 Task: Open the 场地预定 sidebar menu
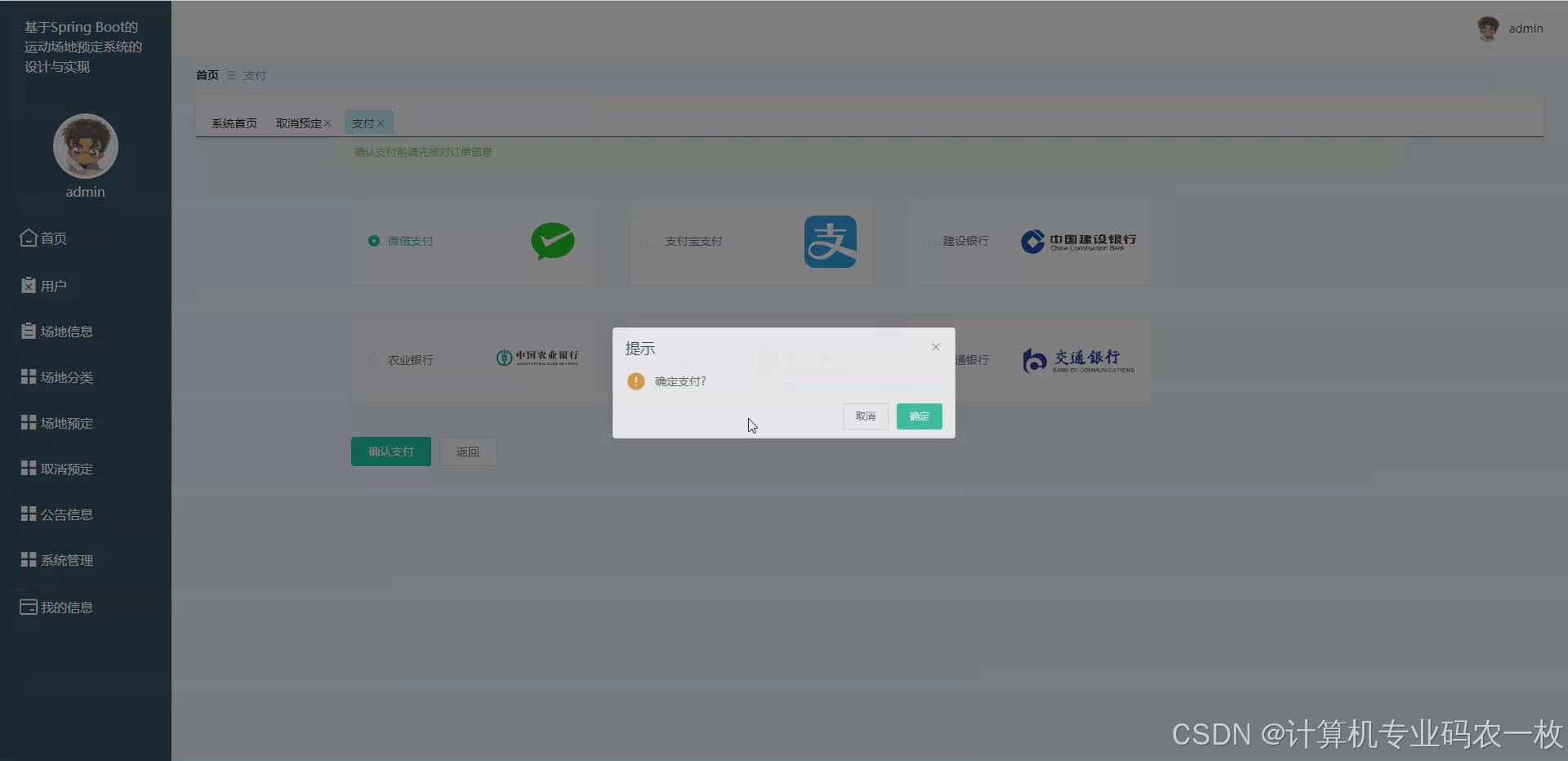67,423
